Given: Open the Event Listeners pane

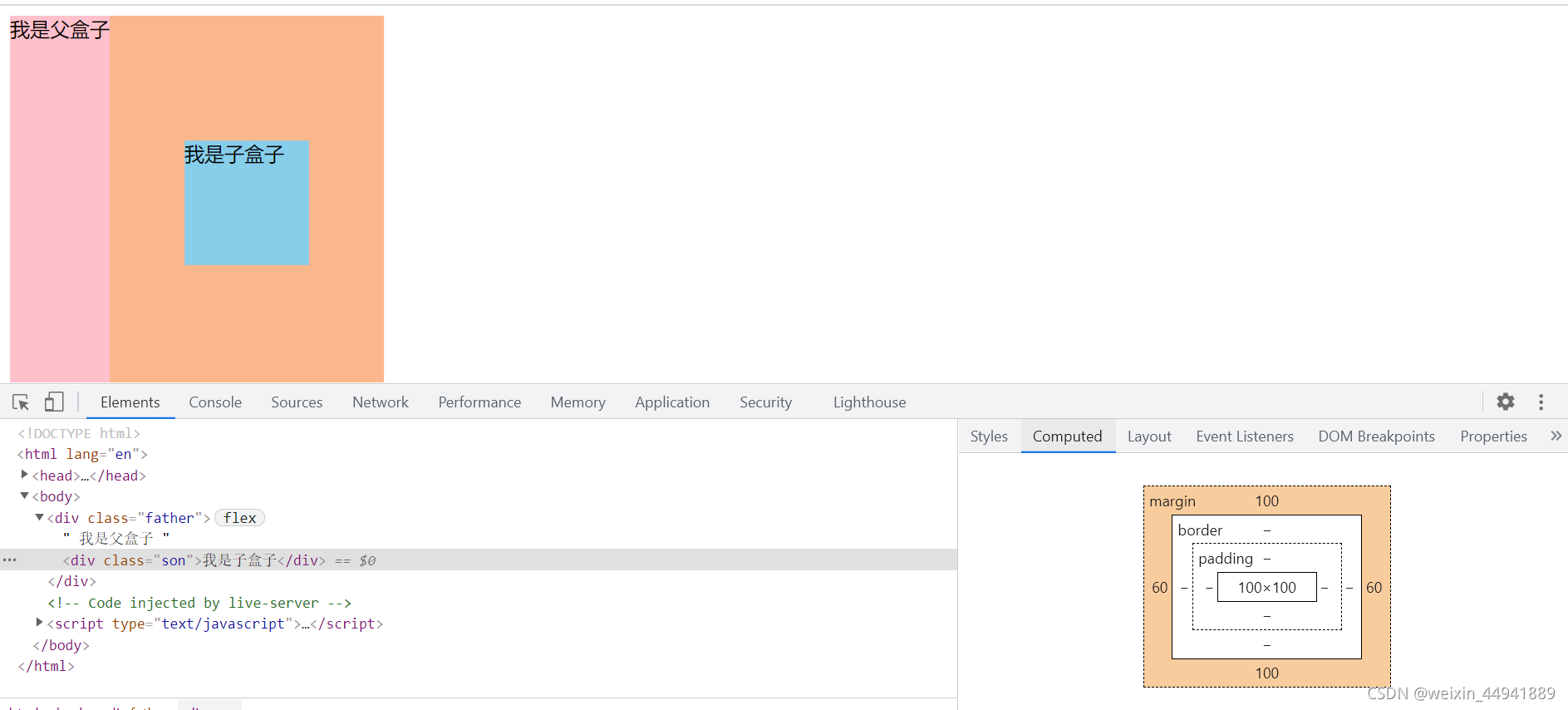Looking at the screenshot, I should tap(1245, 436).
